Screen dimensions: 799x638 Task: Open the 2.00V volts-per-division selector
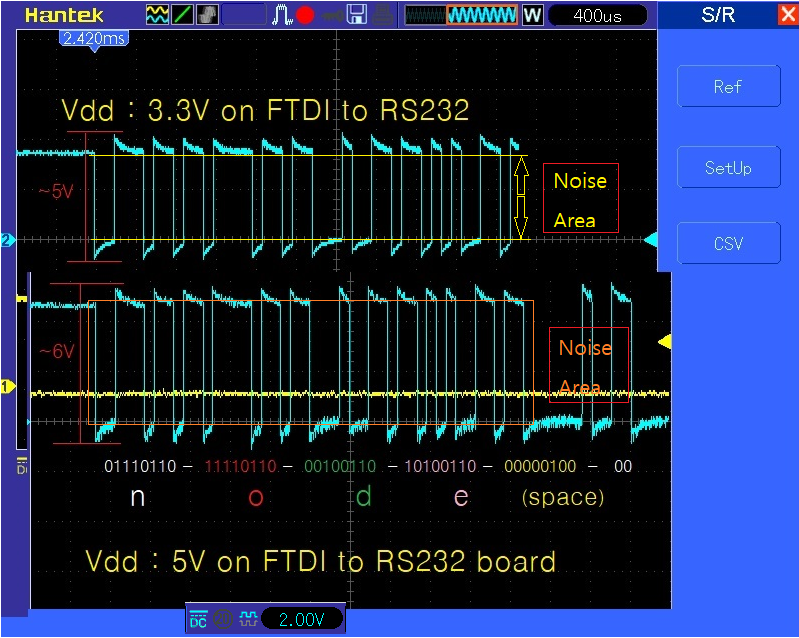302,619
